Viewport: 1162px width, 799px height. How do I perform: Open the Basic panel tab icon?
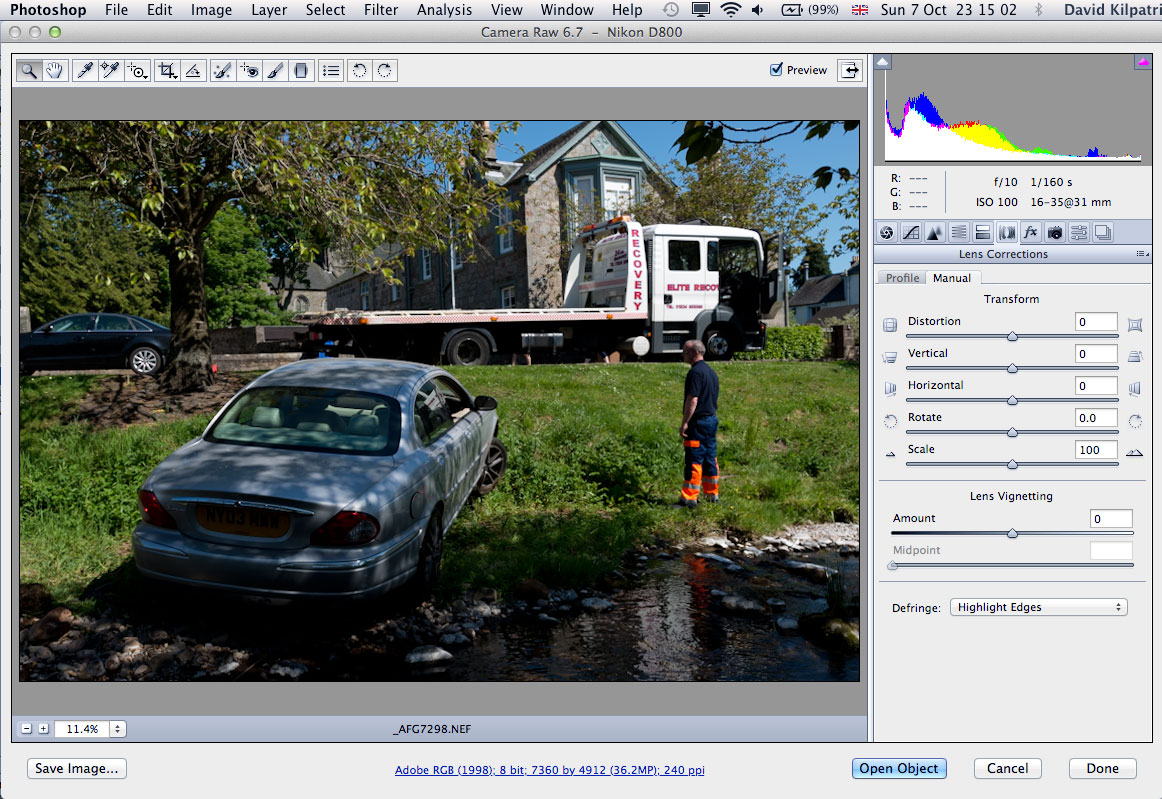point(887,233)
